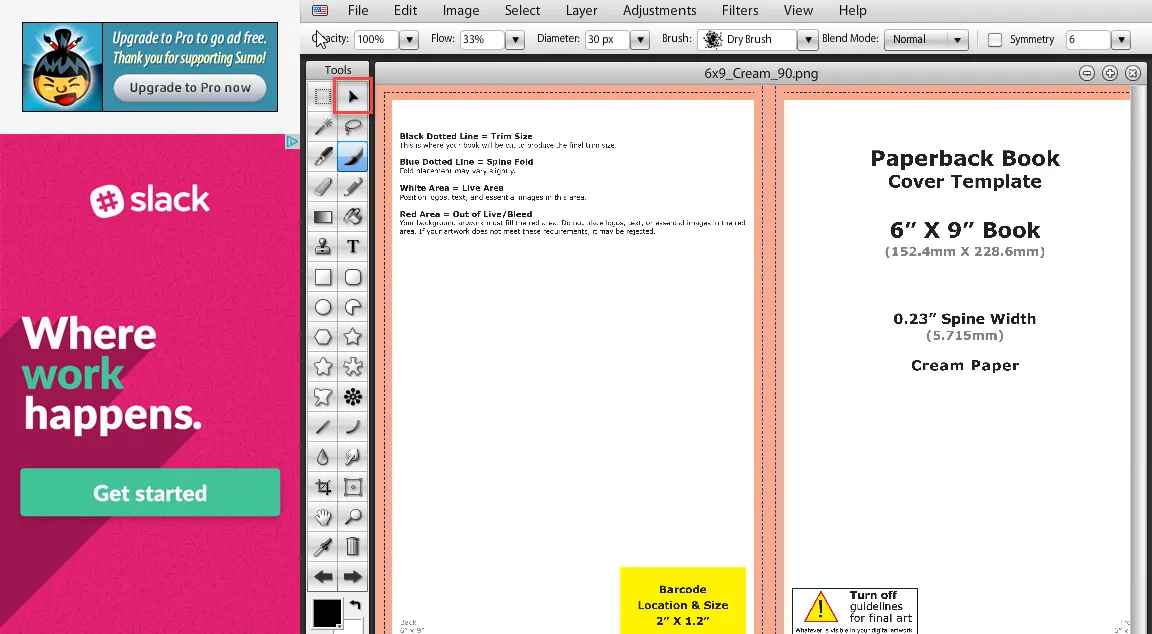
Task: Select the Smudge tool
Action: pos(353,457)
